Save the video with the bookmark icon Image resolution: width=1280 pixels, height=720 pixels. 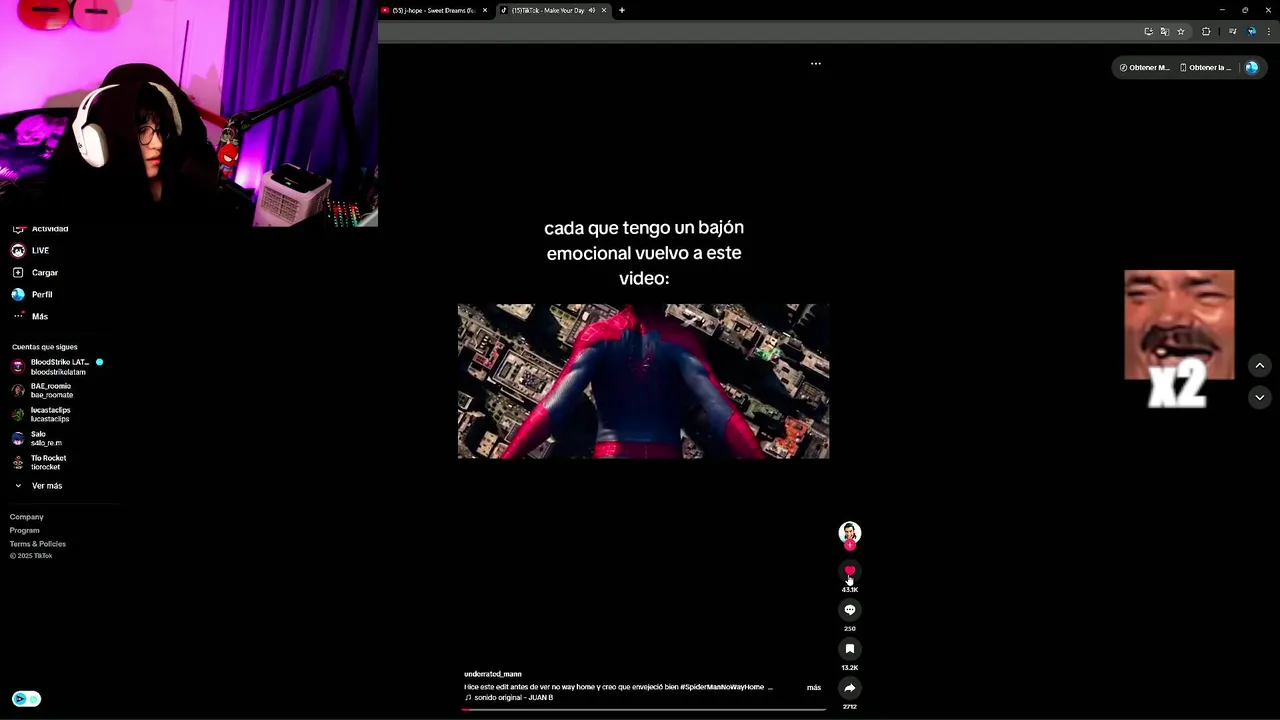pos(850,649)
